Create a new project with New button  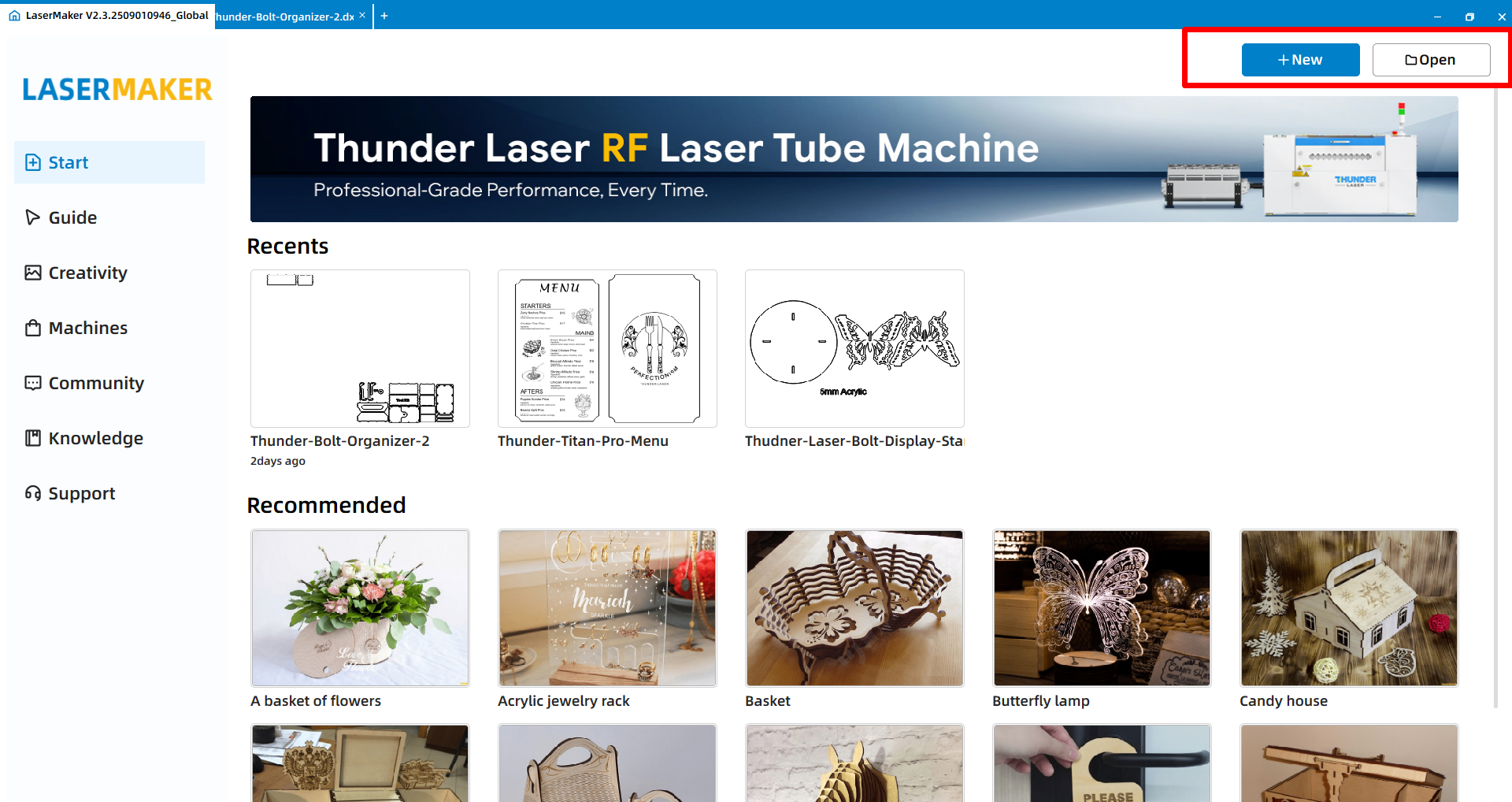[1300, 60]
